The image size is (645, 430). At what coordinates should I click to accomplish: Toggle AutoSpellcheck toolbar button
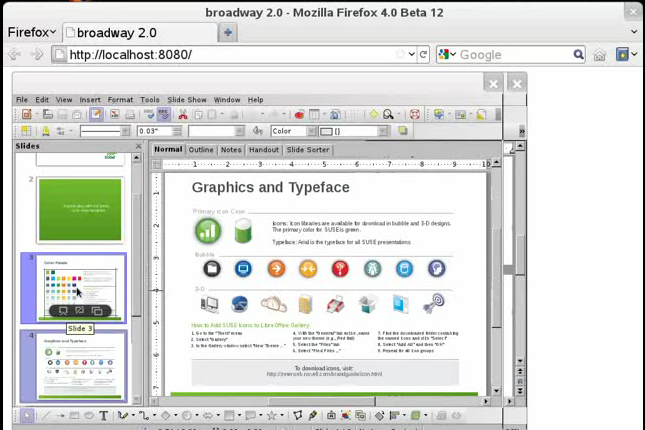pyautogui.click(x=164, y=114)
